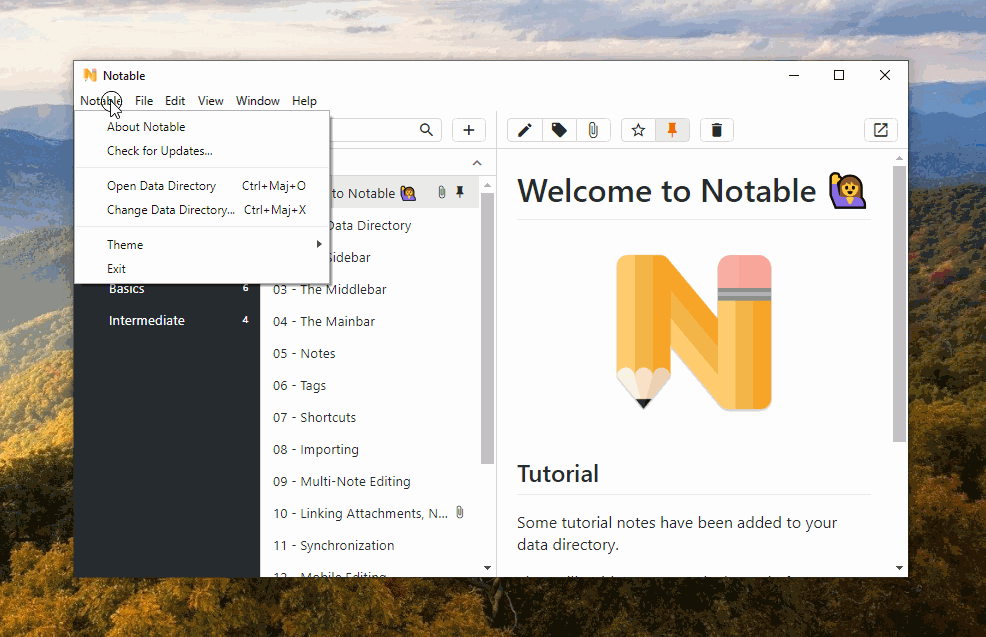Expand the Theme submenu arrow
Screen dimensions: 986x637
click(319, 244)
